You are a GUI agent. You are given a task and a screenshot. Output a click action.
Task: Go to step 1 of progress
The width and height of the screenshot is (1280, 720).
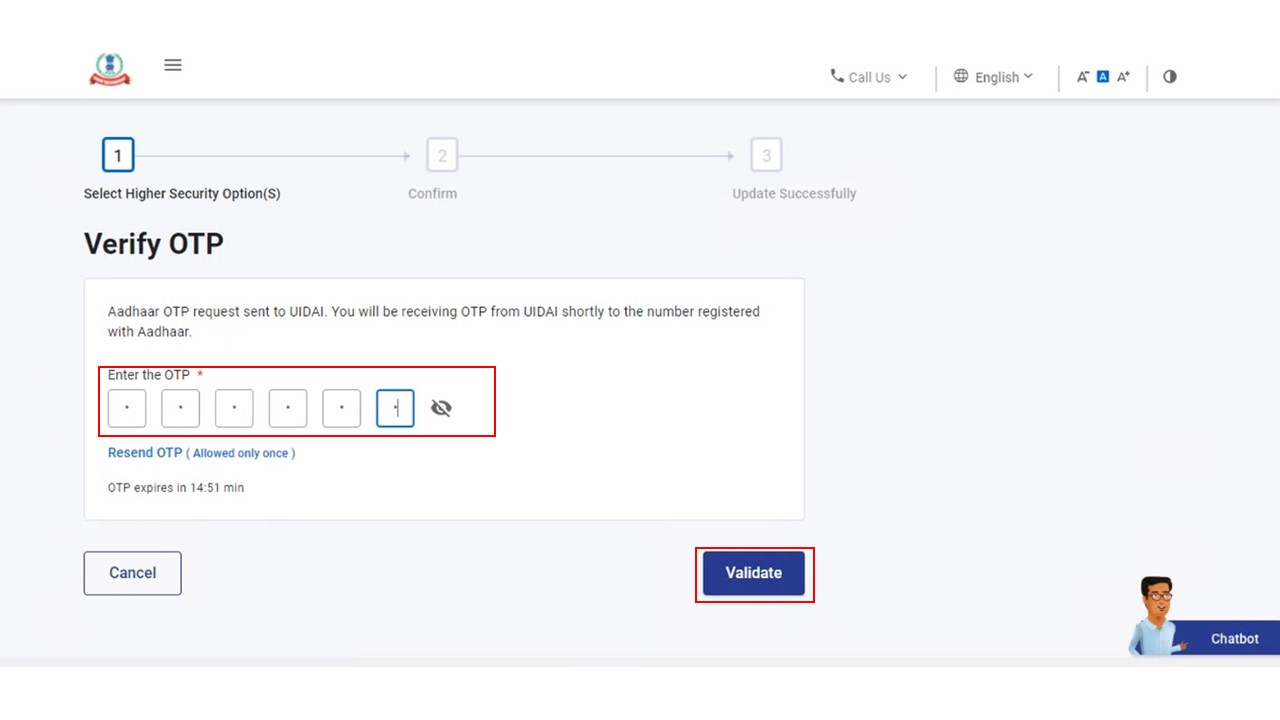click(x=118, y=156)
